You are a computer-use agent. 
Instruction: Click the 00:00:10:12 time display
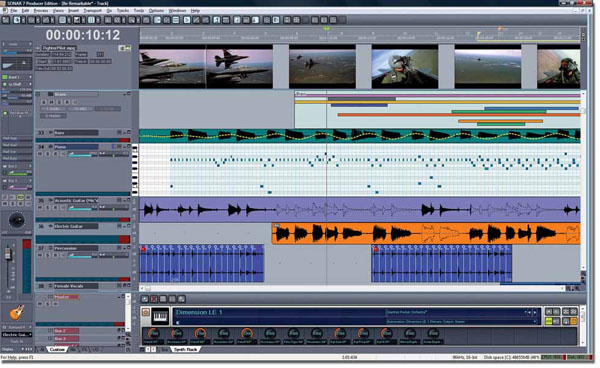(x=83, y=35)
